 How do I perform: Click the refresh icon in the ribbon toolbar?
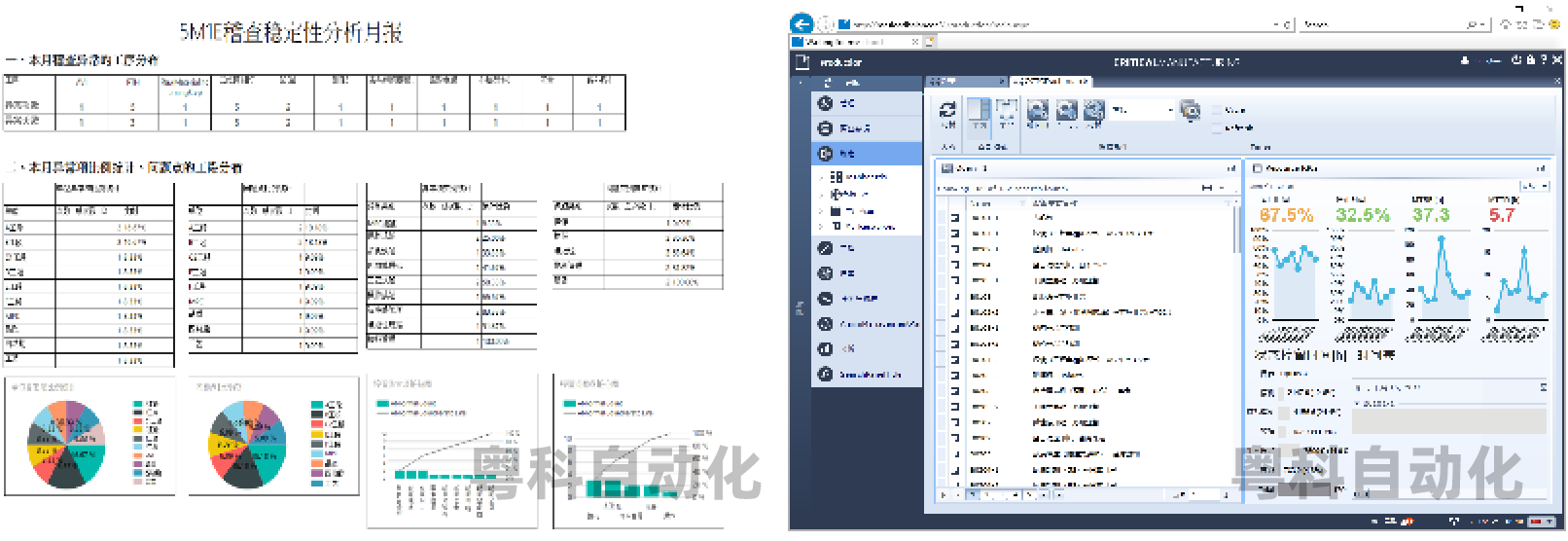947,109
